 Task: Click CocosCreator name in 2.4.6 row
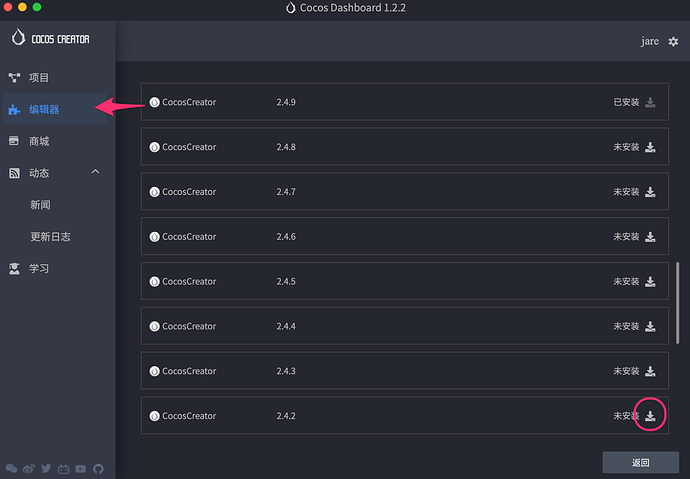(189, 237)
